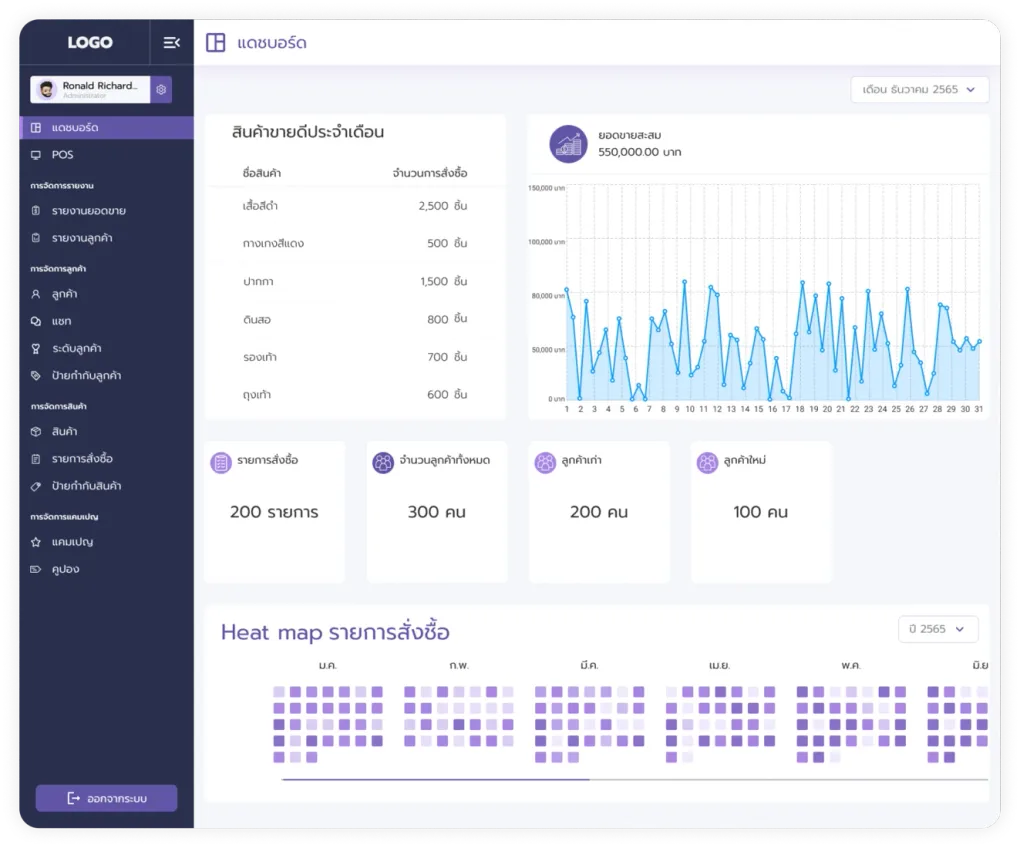Click the ลูกค้าเก่า card icon
The height and width of the screenshot is (848, 1020).
(x=545, y=462)
